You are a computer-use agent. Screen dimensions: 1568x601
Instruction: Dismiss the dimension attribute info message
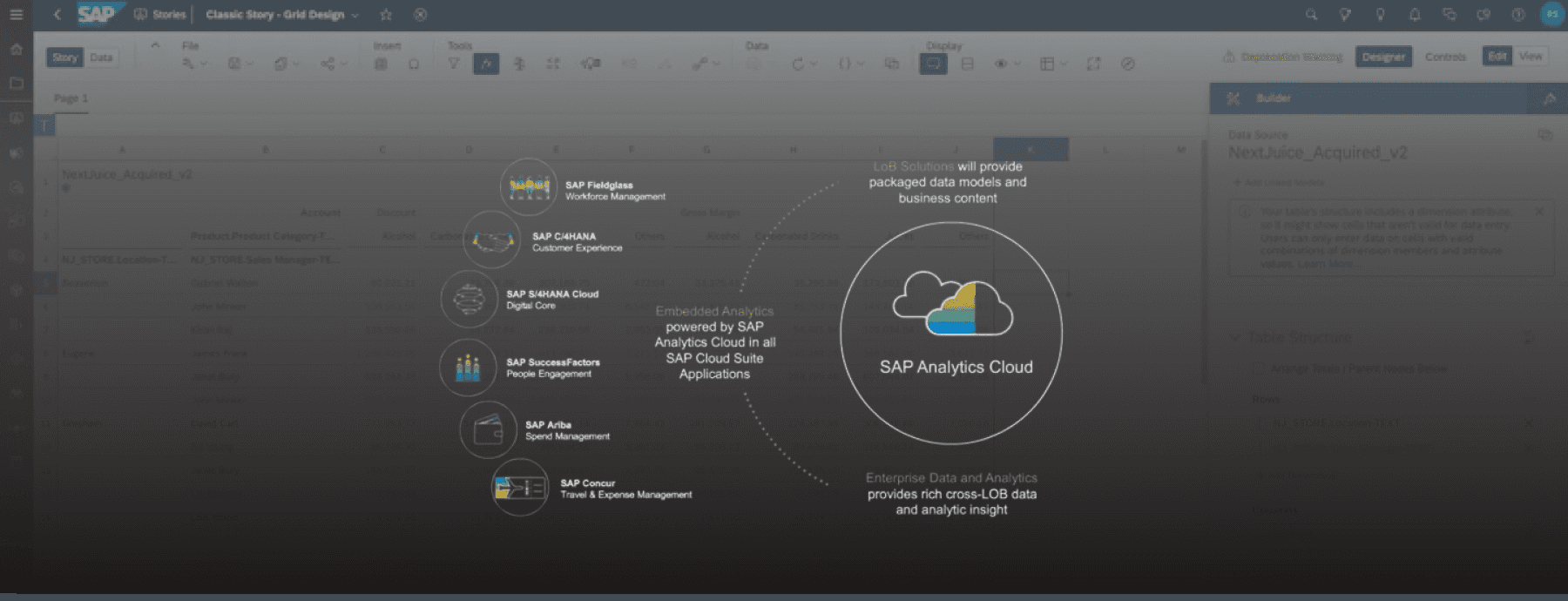1539,212
